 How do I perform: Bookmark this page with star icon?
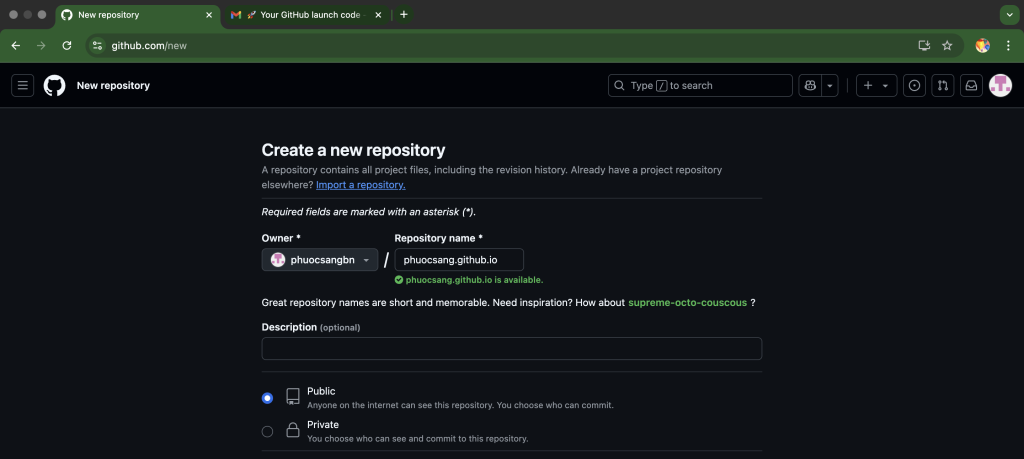click(947, 45)
